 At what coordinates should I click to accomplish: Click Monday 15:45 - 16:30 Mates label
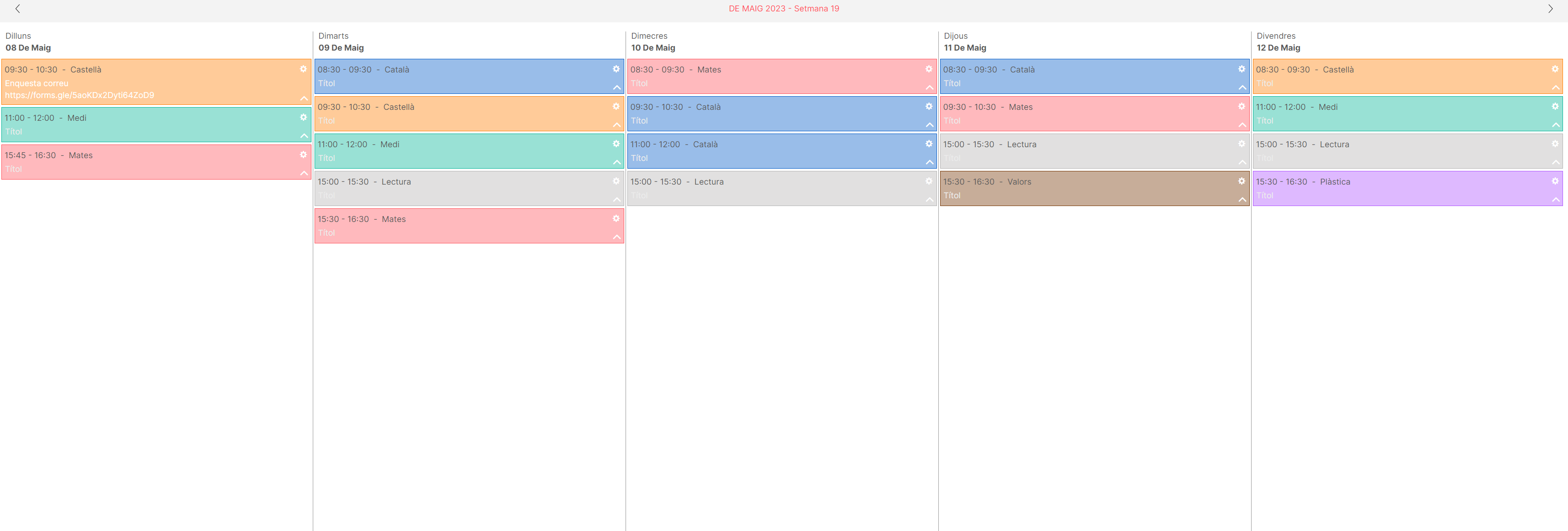49,155
